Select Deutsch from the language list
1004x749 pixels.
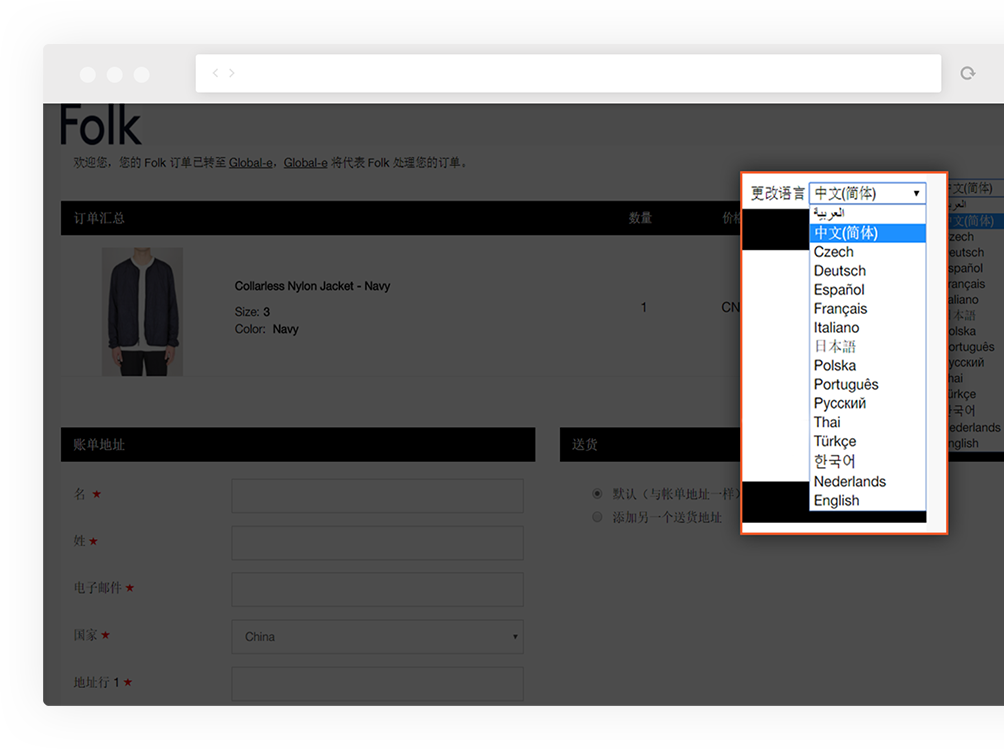[840, 271]
